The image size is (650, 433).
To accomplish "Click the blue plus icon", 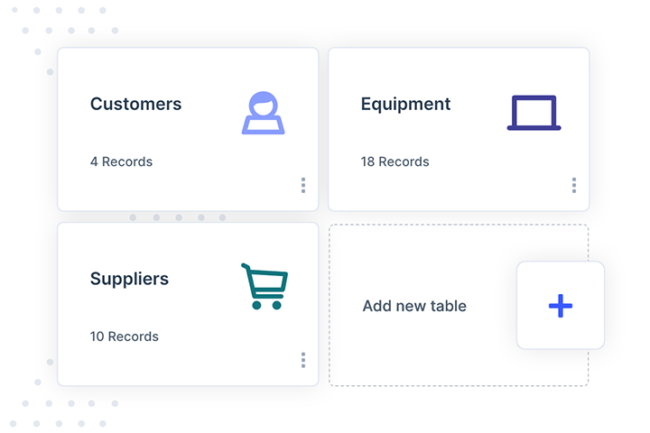I will point(561,306).
